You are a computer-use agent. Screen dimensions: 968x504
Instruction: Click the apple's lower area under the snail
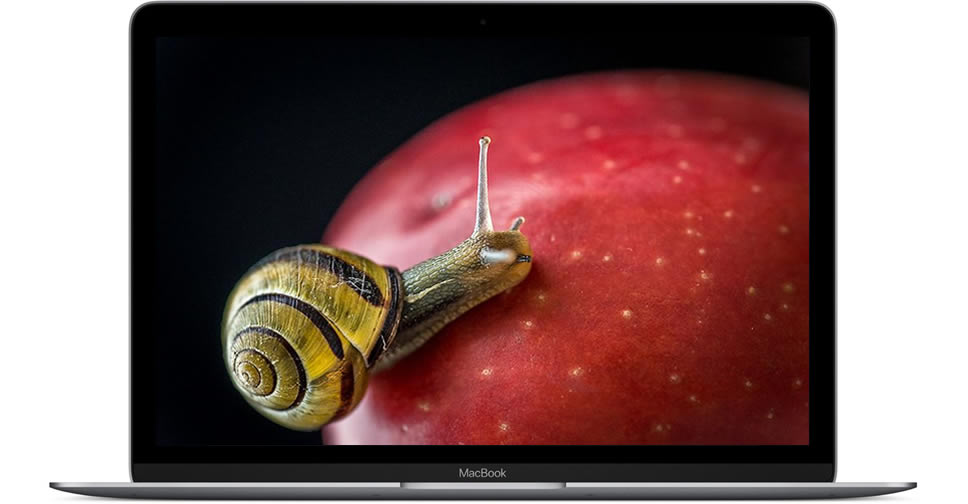450,400
